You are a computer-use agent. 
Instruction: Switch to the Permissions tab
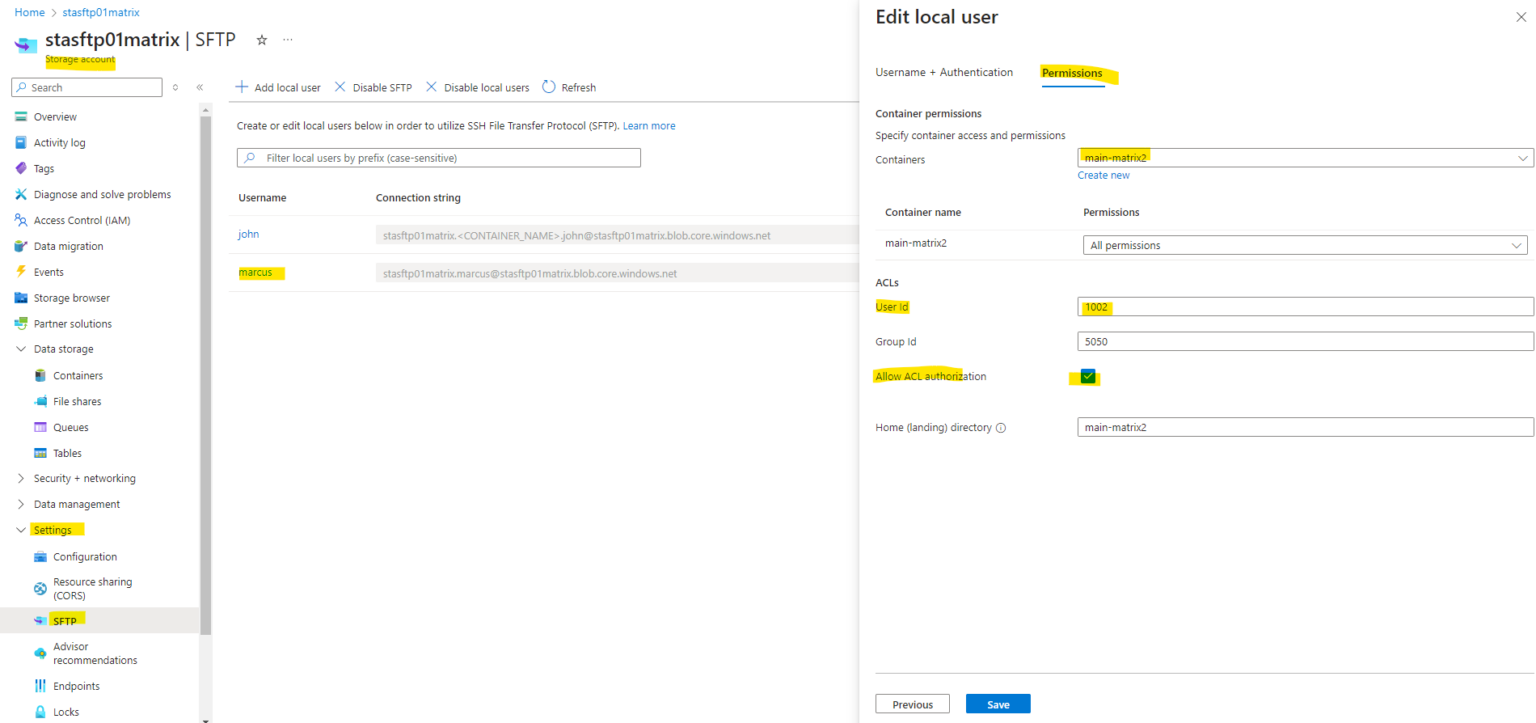(x=1071, y=72)
